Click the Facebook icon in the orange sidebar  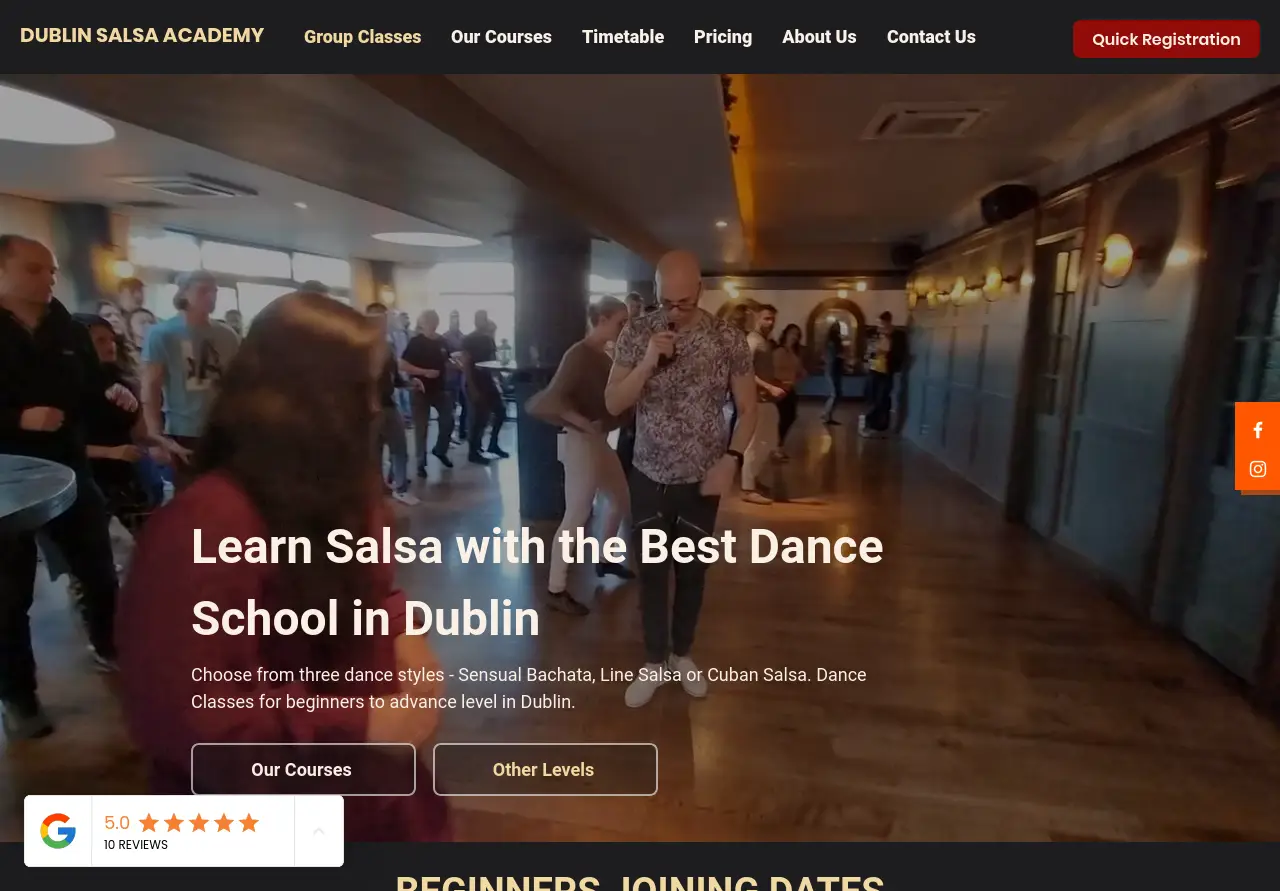[x=1257, y=430]
